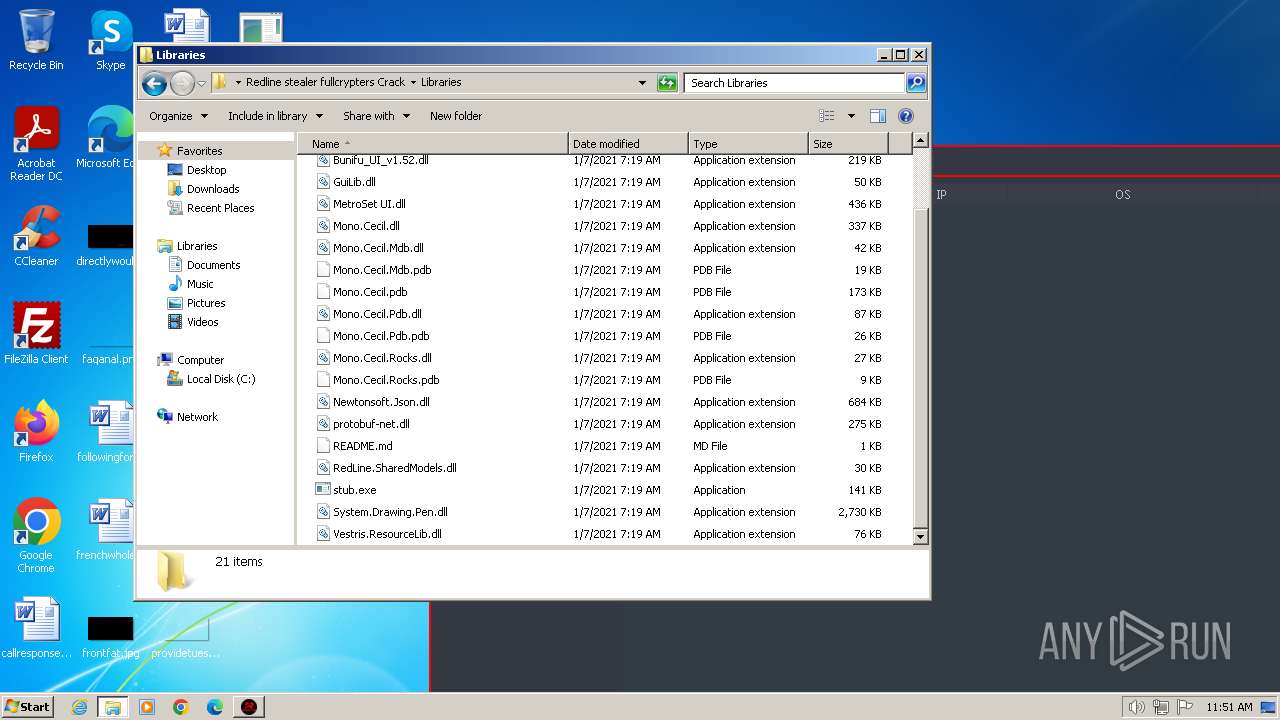1280x720 pixels.
Task: Sort files by Date modified column
Action: click(628, 144)
